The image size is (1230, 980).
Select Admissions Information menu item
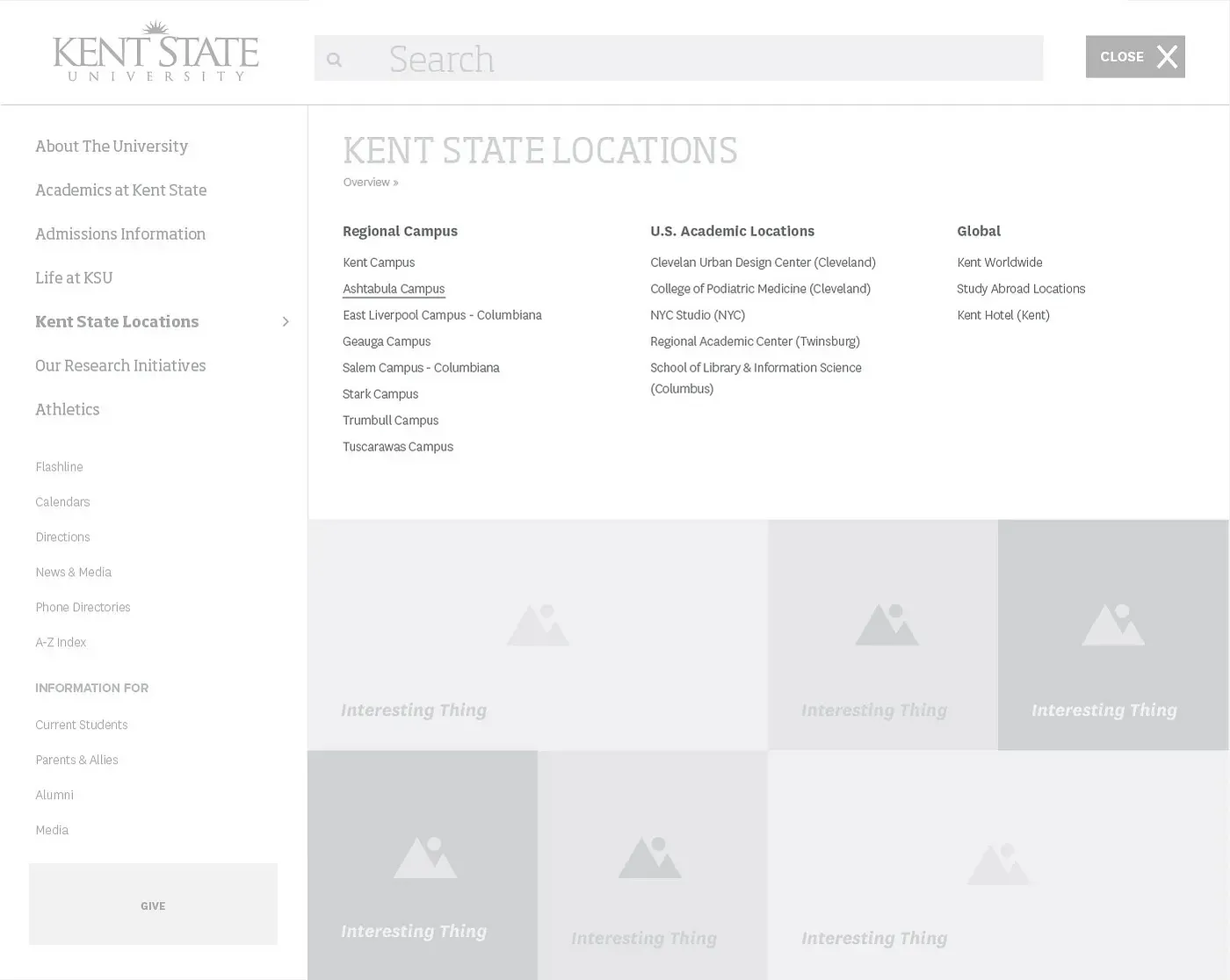[120, 234]
